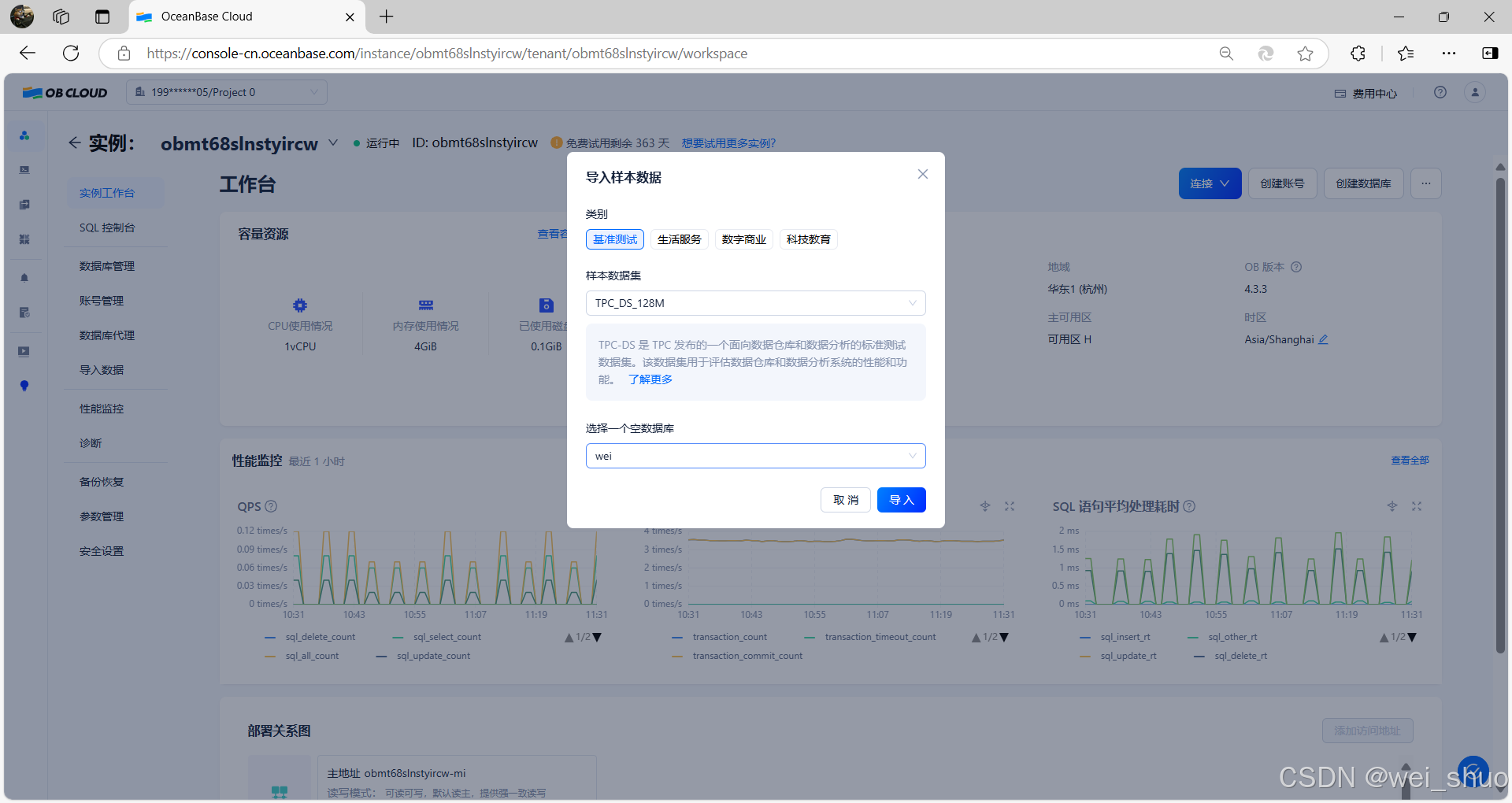
Task: Refresh the browser page
Action: click(71, 53)
